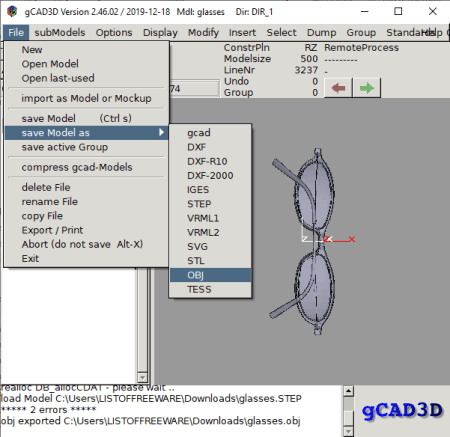Click the LineNr value 3237
This screenshot has width=450, height=437.
(x=306, y=70)
